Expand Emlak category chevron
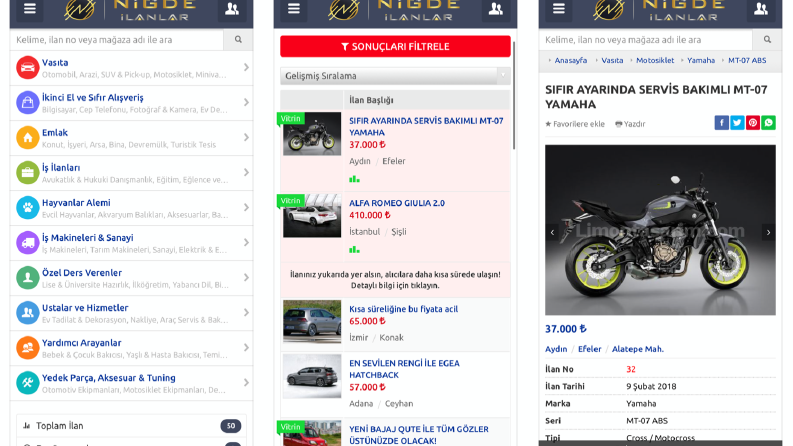 [x=246, y=137]
